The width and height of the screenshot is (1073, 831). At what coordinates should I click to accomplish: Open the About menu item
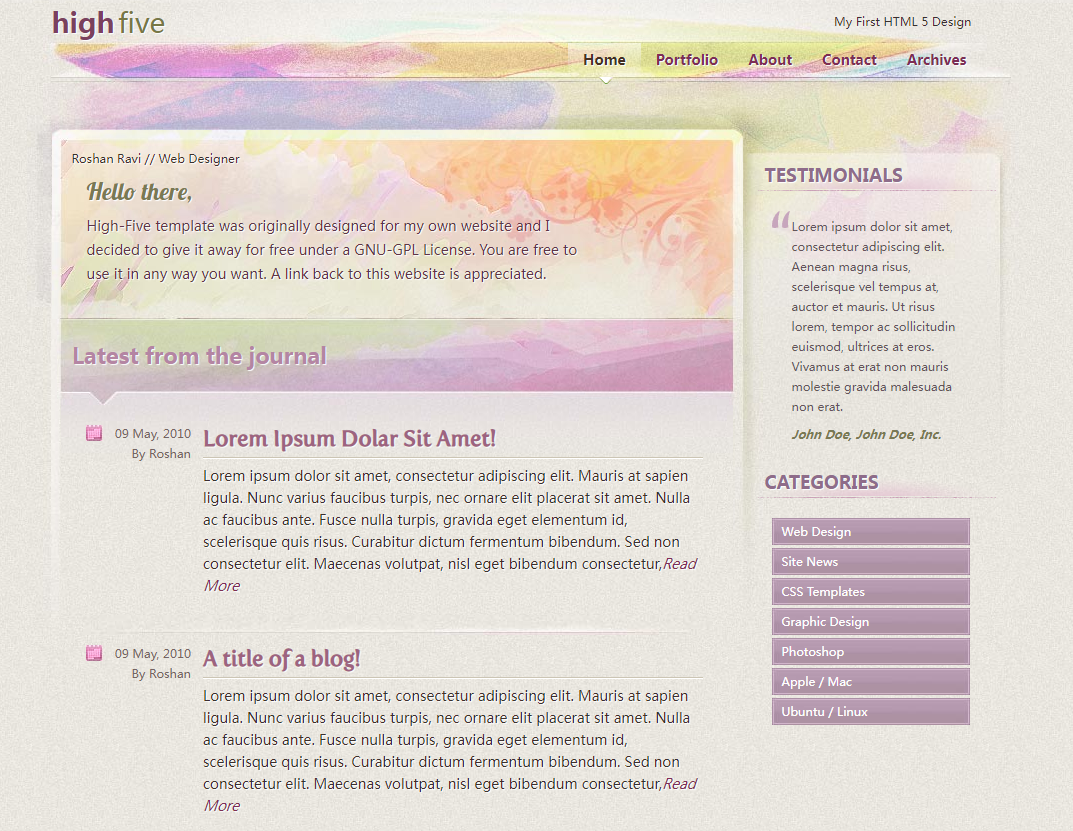coord(769,60)
